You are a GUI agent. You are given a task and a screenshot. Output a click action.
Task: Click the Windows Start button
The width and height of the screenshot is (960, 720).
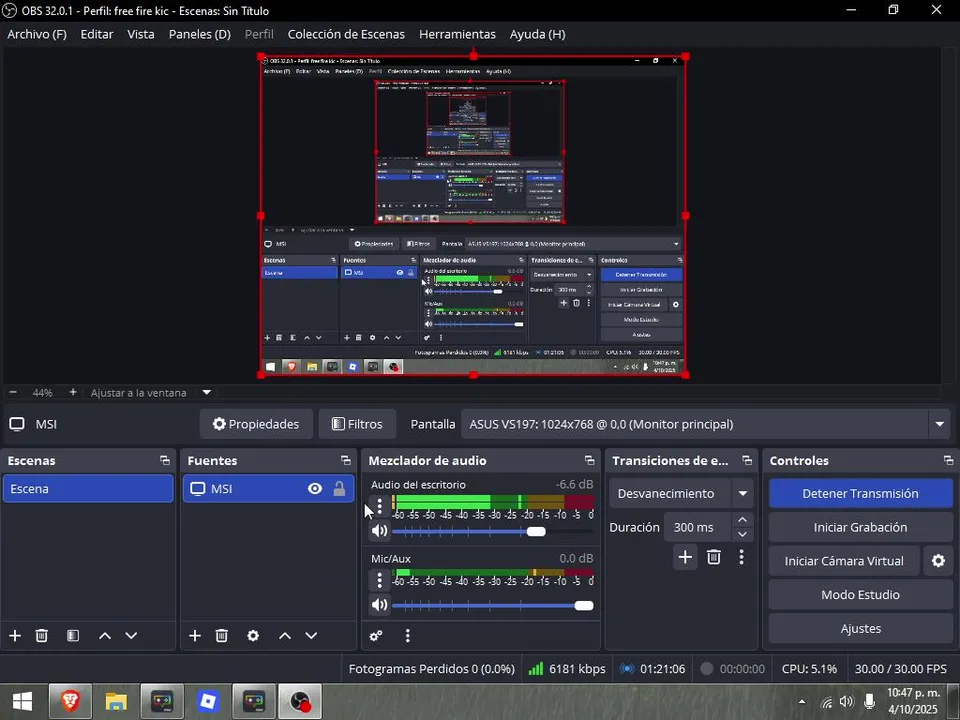(22, 702)
